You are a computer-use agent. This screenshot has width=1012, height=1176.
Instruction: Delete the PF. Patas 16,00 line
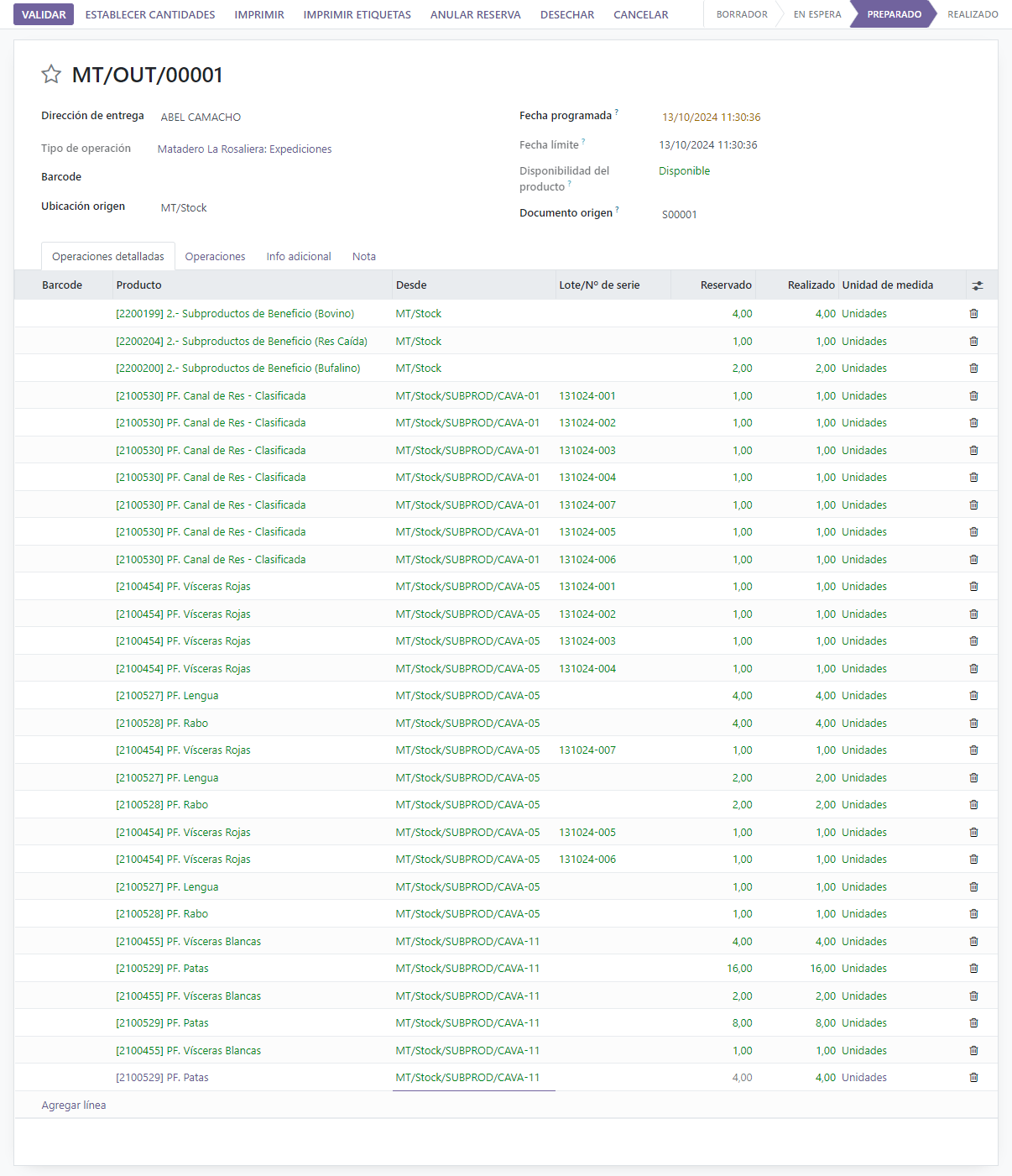973,969
